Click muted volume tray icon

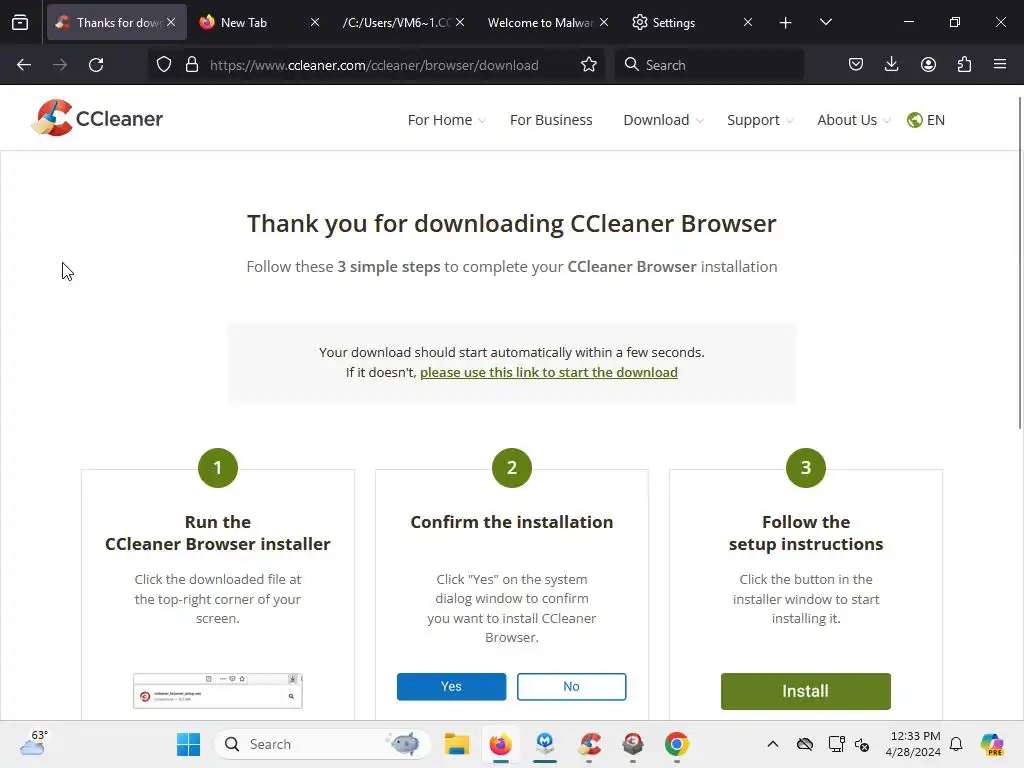click(862, 744)
